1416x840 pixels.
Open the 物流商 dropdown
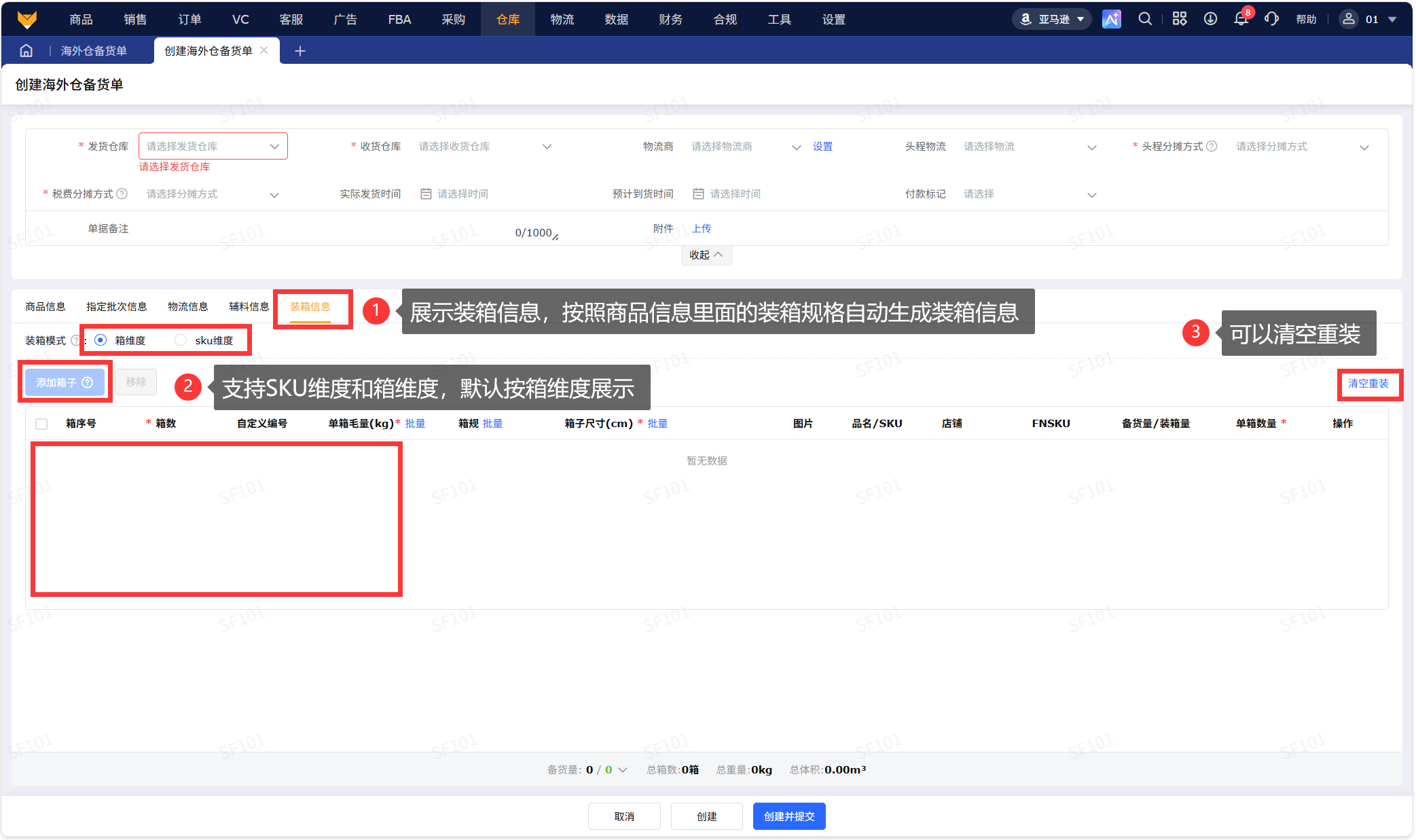click(x=745, y=146)
